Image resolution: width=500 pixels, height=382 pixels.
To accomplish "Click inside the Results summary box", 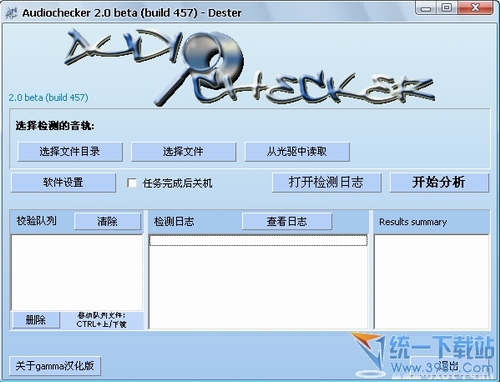I will (x=432, y=282).
